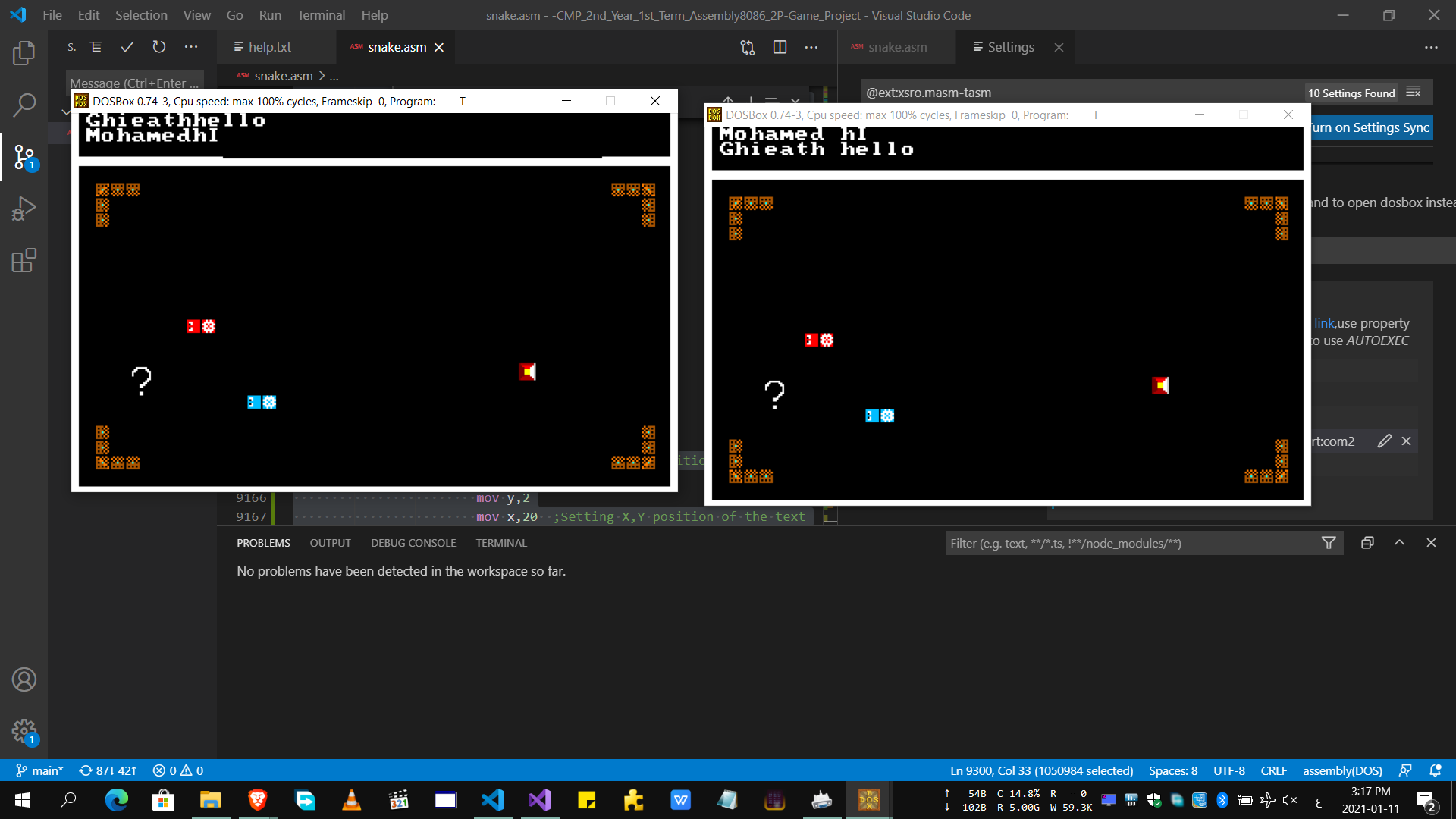This screenshot has height=819, width=1456.
Task: Open the Extensions view
Action: 24,260
